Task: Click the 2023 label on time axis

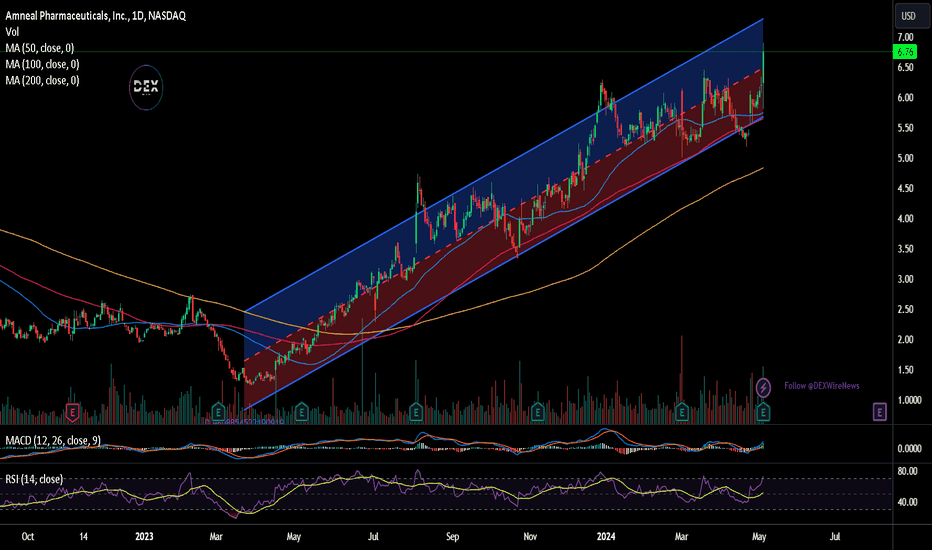Action: 144,536
